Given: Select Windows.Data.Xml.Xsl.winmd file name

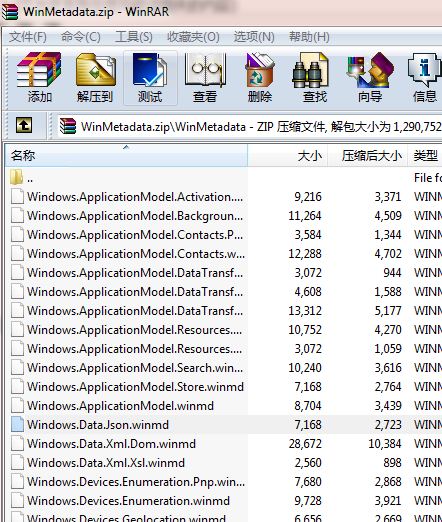Looking at the screenshot, I should (106, 463).
